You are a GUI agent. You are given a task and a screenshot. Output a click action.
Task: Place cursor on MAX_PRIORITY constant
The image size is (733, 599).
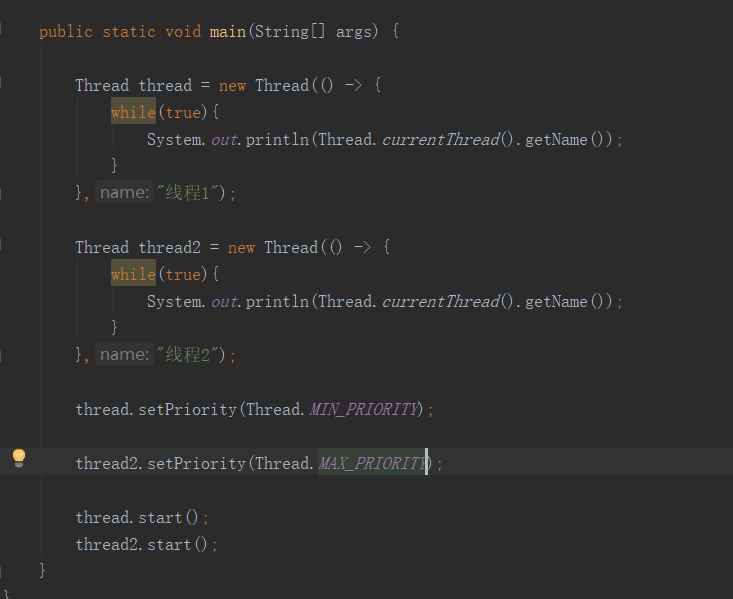pos(373,463)
